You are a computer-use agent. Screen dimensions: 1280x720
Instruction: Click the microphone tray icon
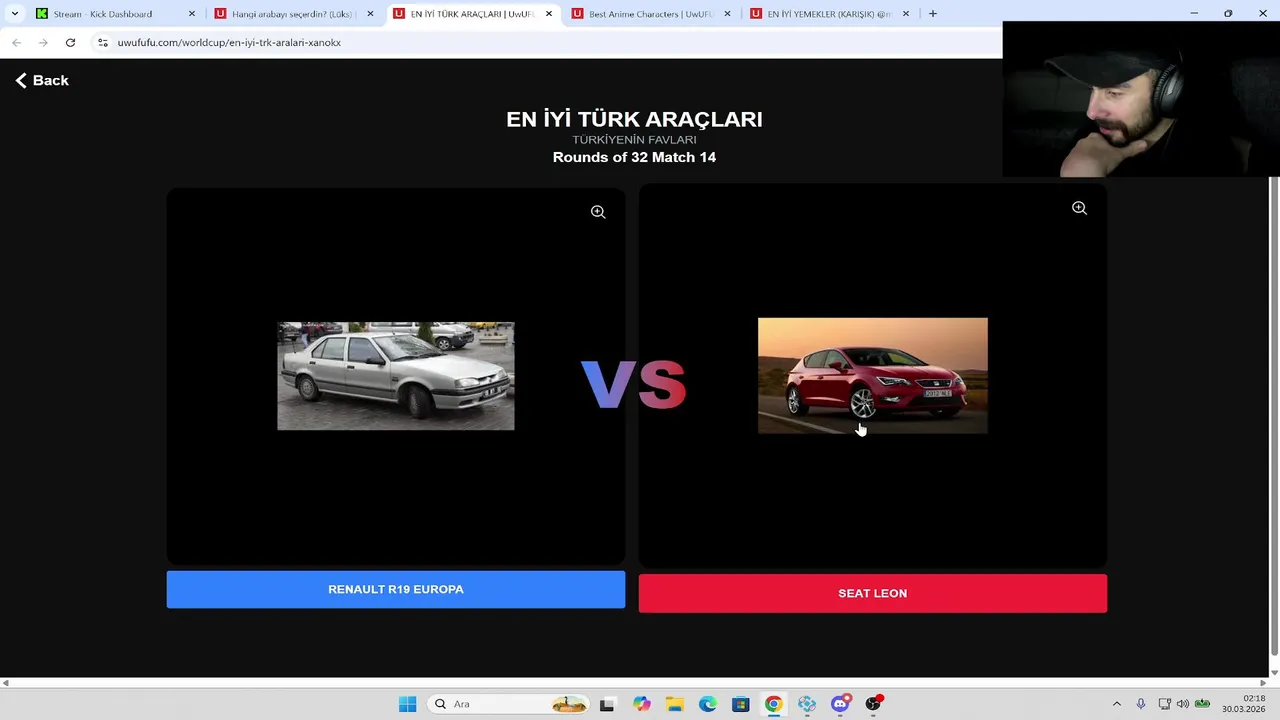pos(1141,704)
